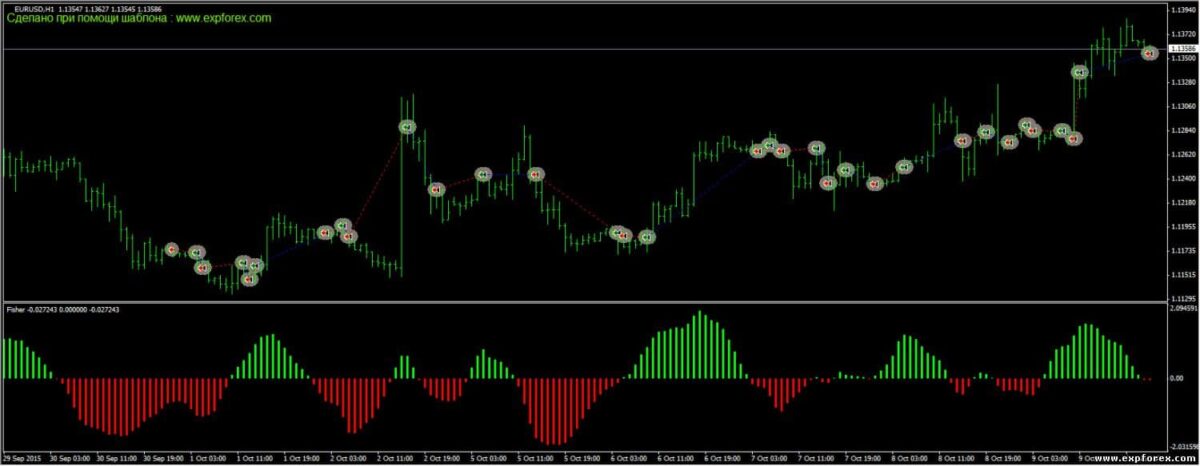Screen dimensions: 1200x466
Task: Click the trade marker right after the 2 Oct spike
Action: [436, 189]
